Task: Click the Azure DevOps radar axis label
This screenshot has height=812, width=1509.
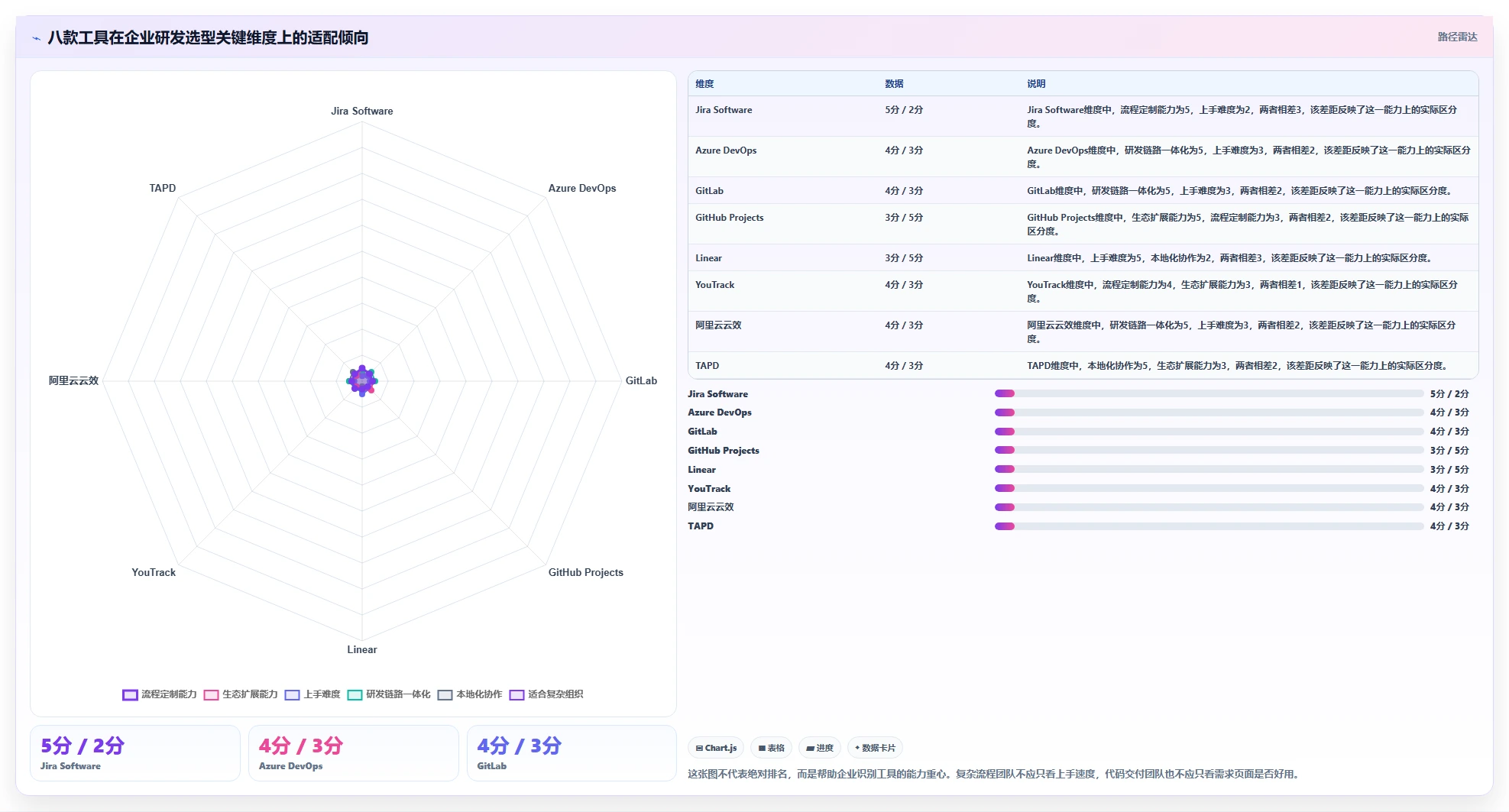Action: 582,188
